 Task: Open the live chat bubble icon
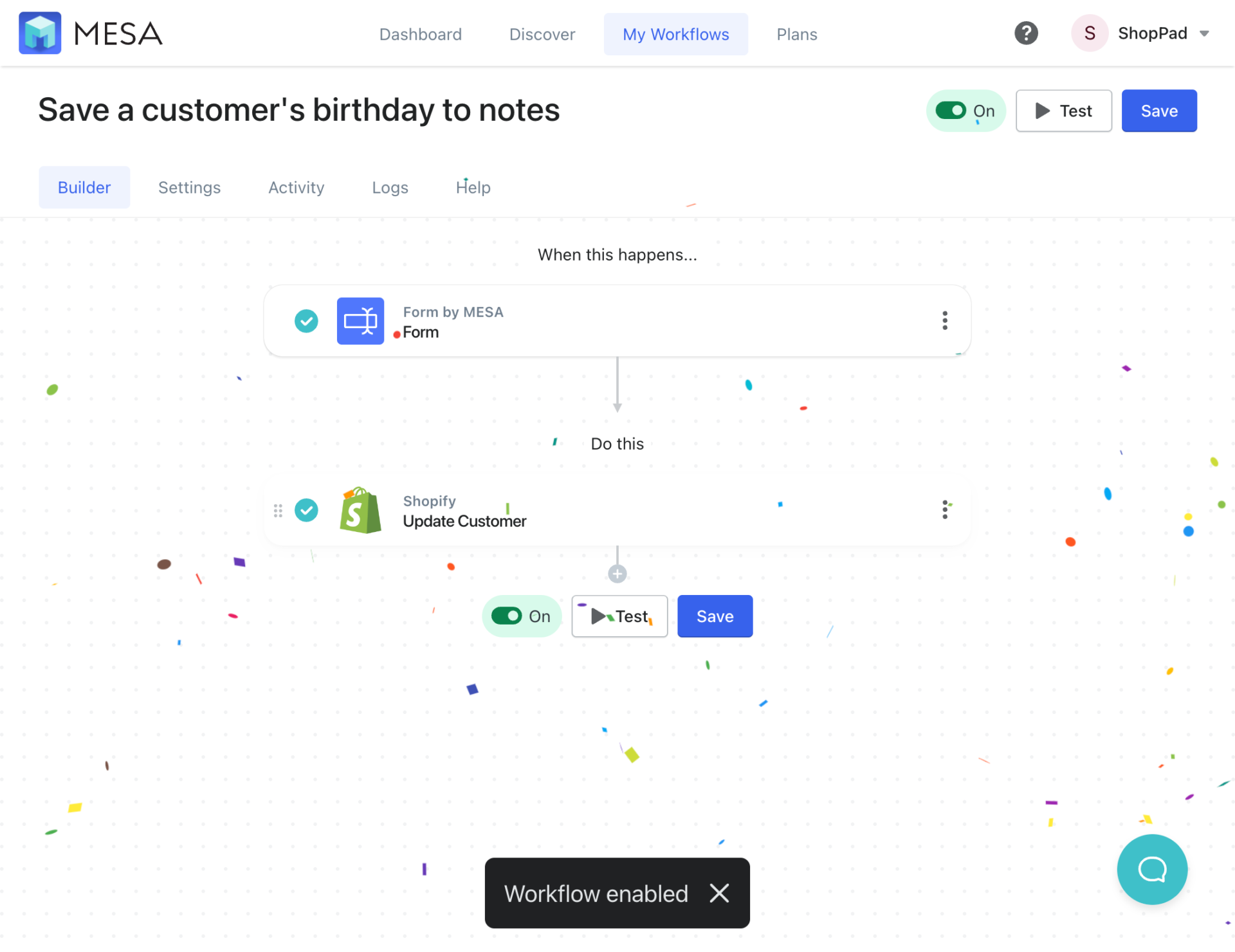point(1151,870)
